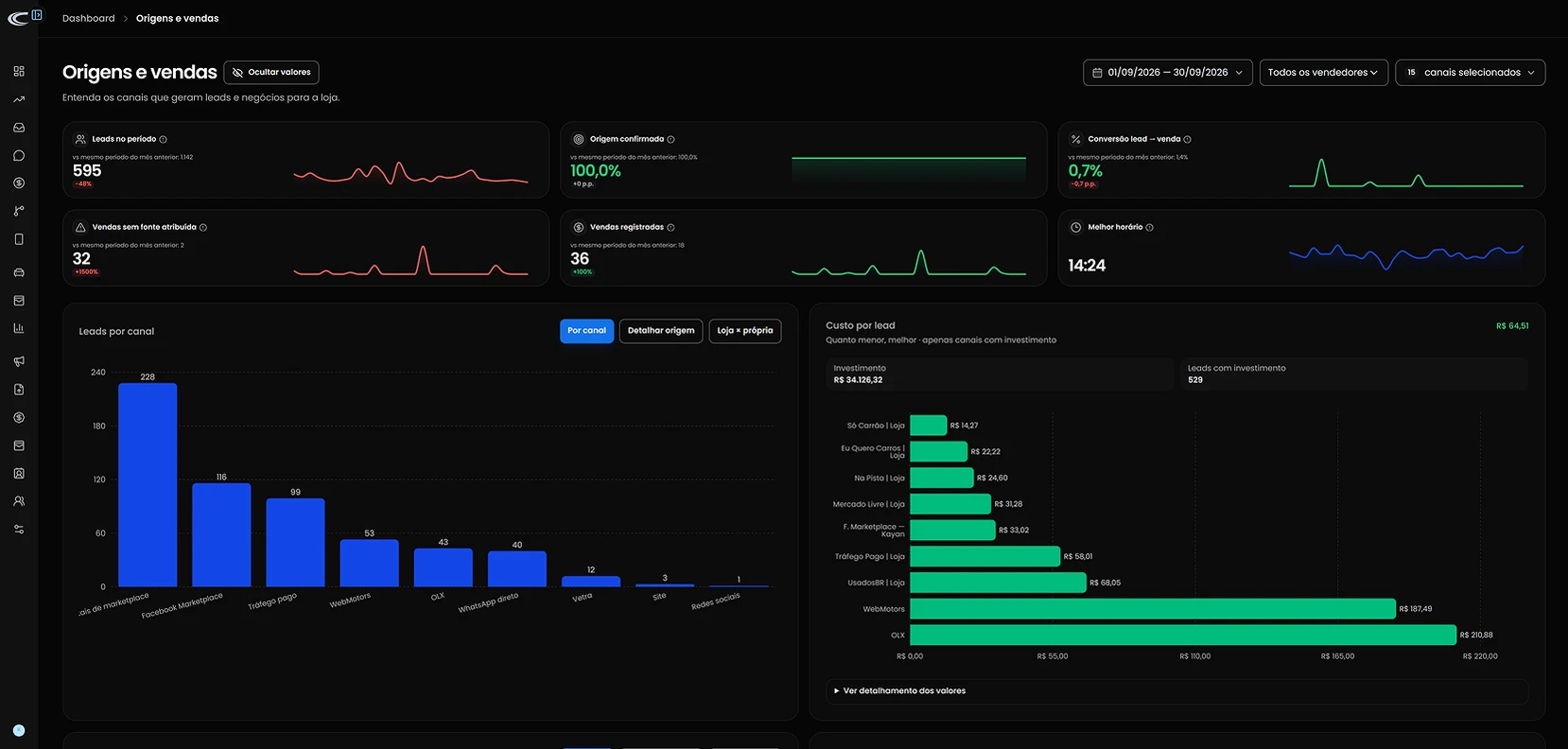Open the megaphone sidebar icon
The height and width of the screenshot is (749, 1568).
click(19, 361)
